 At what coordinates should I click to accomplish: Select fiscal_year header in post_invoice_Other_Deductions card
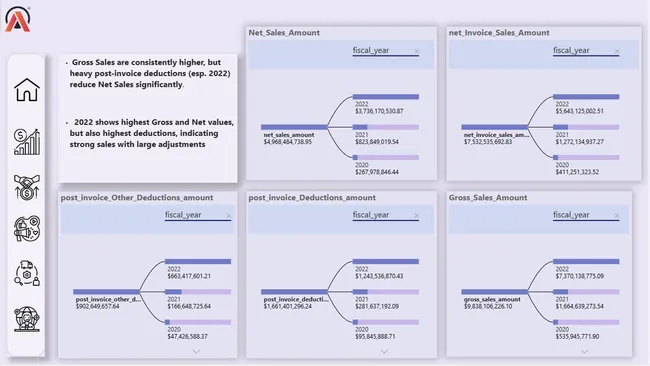(183, 215)
